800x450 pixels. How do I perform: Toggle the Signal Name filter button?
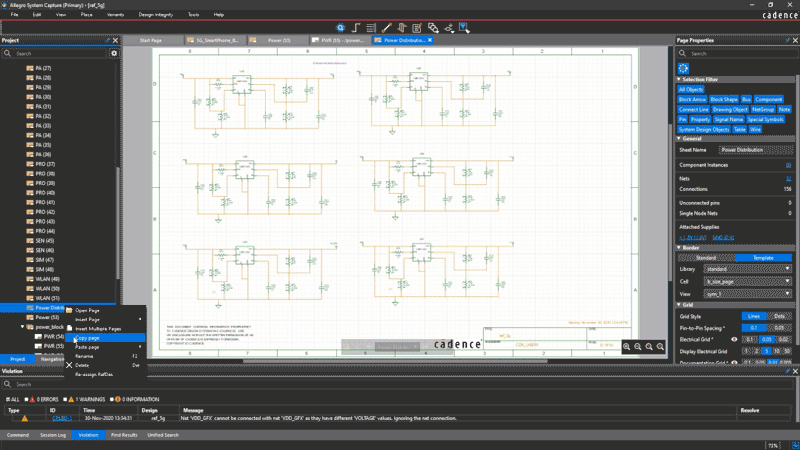(x=728, y=119)
